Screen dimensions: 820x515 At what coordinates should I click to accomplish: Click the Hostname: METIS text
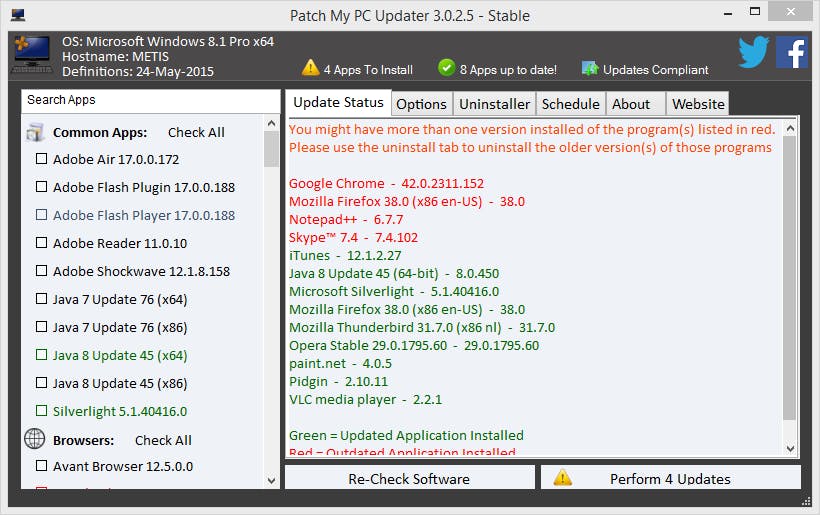116,56
